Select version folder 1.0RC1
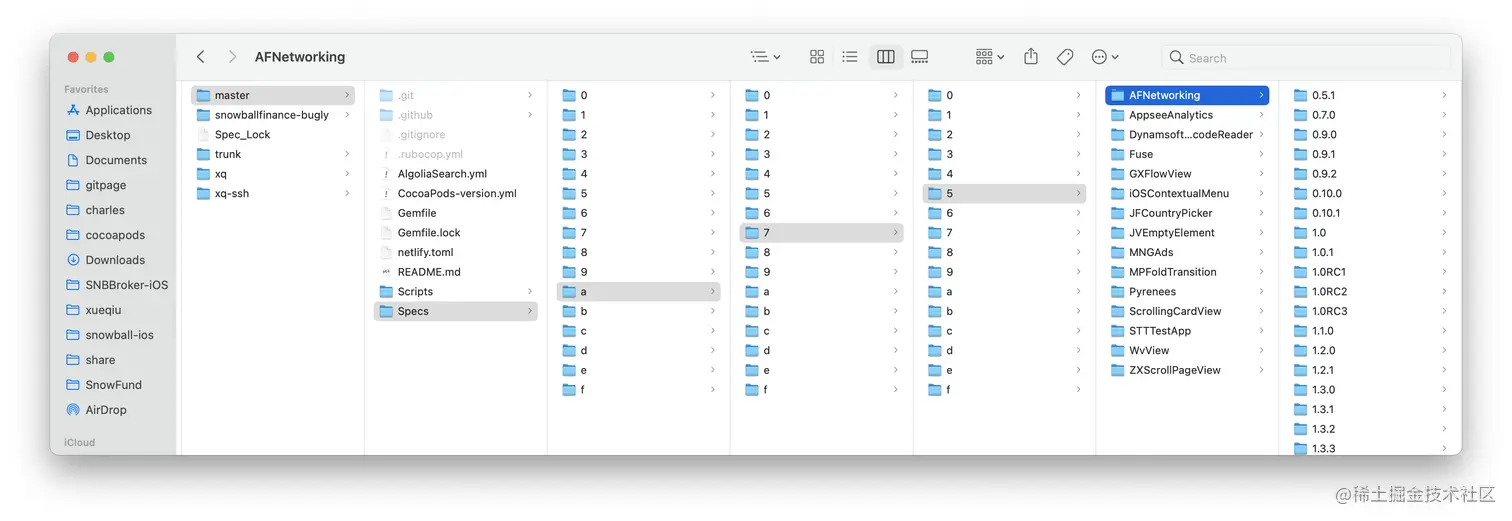1512x521 pixels. click(1370, 272)
